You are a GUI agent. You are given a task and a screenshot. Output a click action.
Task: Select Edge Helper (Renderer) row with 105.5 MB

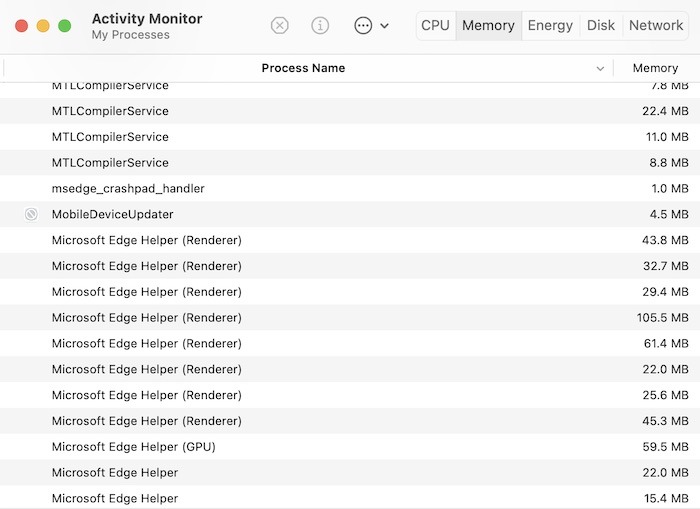point(350,318)
